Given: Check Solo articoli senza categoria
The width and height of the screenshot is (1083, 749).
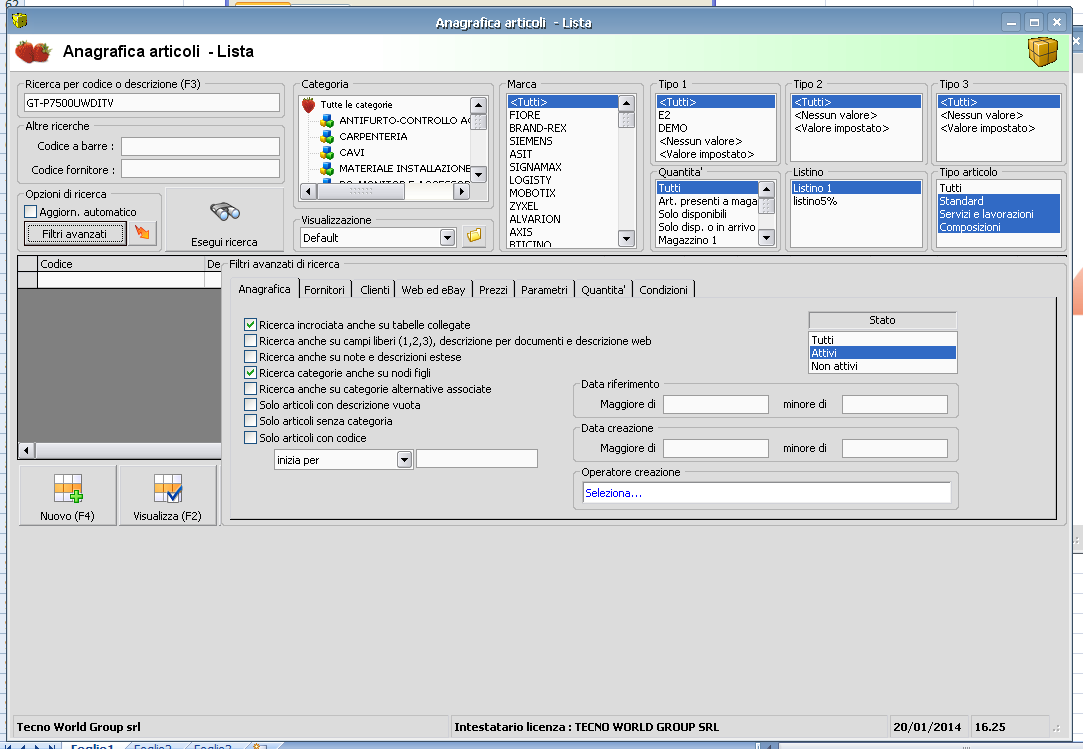Looking at the screenshot, I should (251, 422).
